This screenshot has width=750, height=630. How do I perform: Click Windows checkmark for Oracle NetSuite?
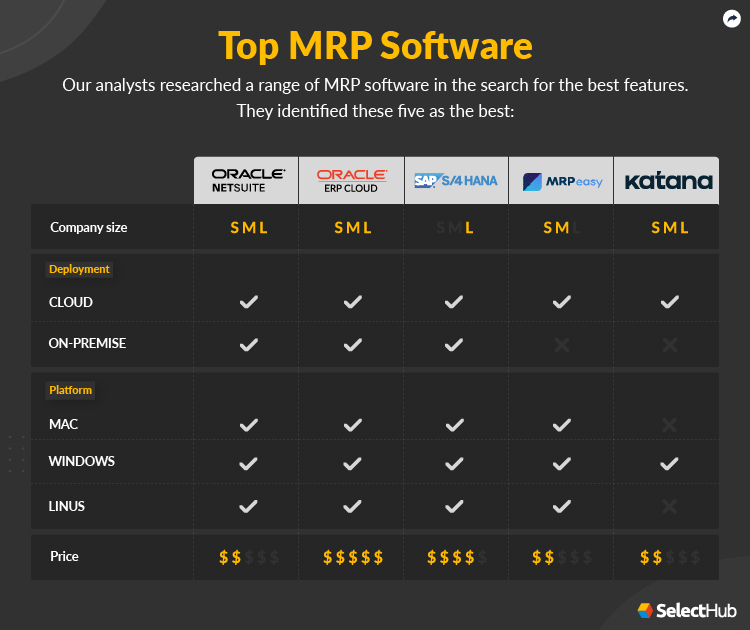pos(248,464)
